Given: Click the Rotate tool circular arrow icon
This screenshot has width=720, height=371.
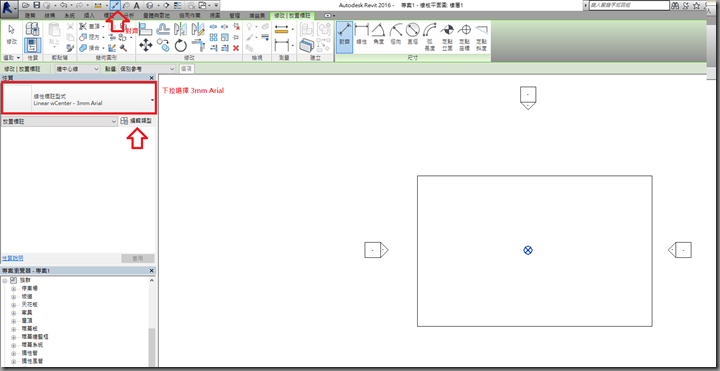Looking at the screenshot, I should click(181, 46).
